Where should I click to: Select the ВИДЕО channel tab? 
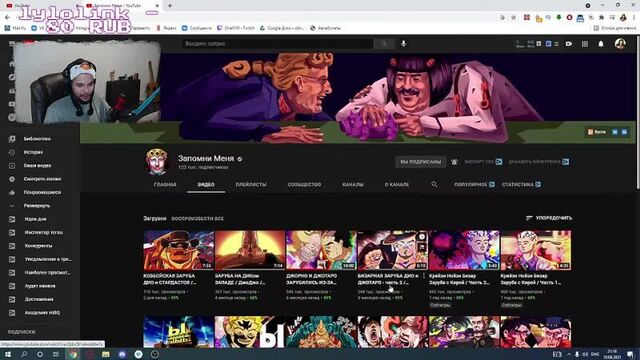(x=206, y=184)
